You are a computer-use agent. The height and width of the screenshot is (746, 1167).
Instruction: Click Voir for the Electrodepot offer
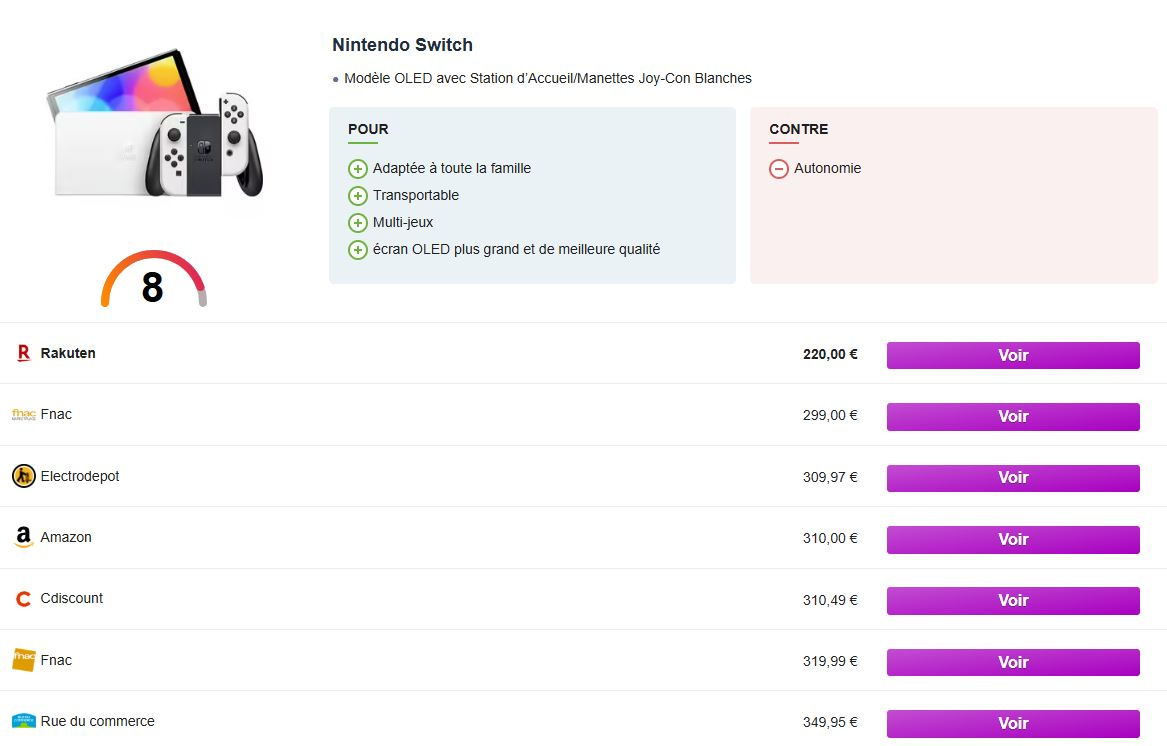click(1013, 478)
